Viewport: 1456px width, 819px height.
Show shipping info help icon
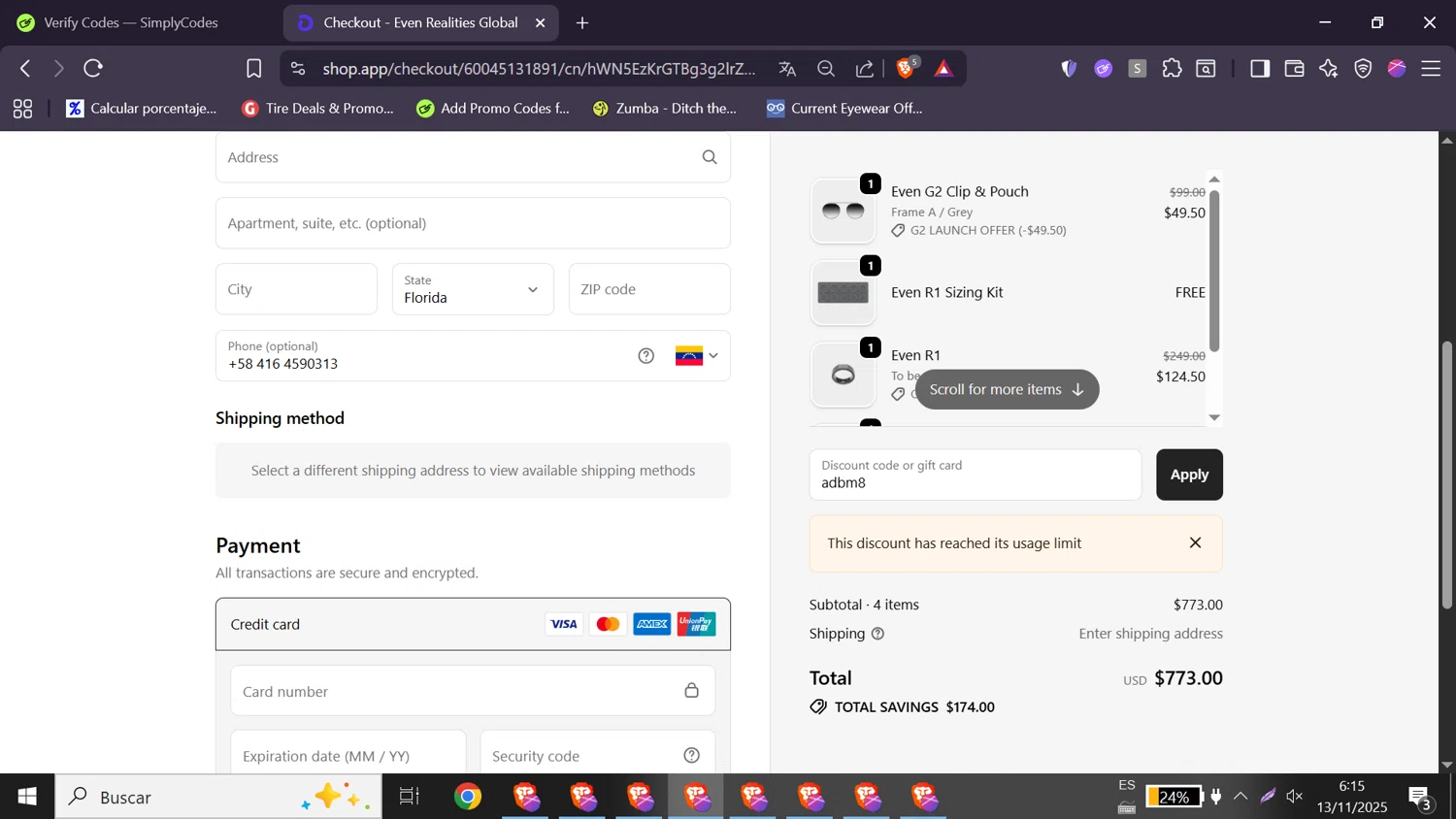point(877,634)
